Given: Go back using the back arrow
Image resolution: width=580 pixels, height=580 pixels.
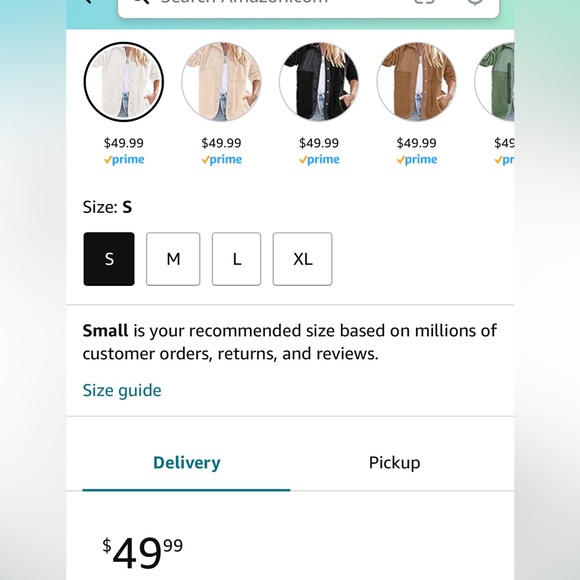Looking at the screenshot, I should pyautogui.click(x=88, y=2).
